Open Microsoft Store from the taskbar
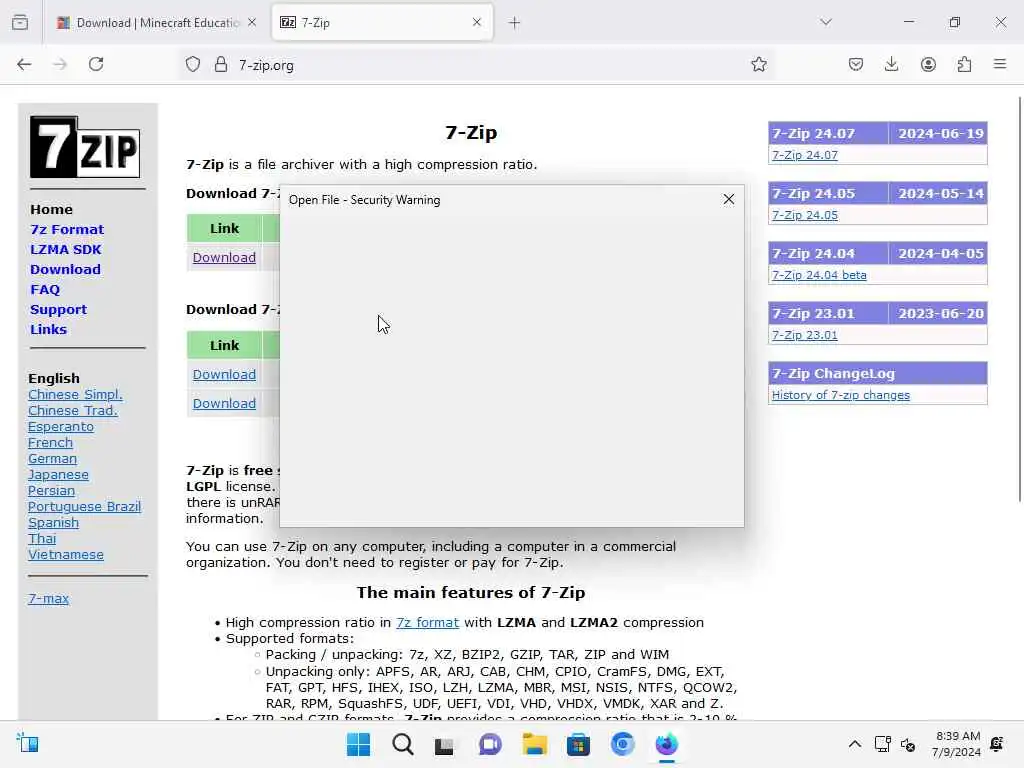 point(578,744)
